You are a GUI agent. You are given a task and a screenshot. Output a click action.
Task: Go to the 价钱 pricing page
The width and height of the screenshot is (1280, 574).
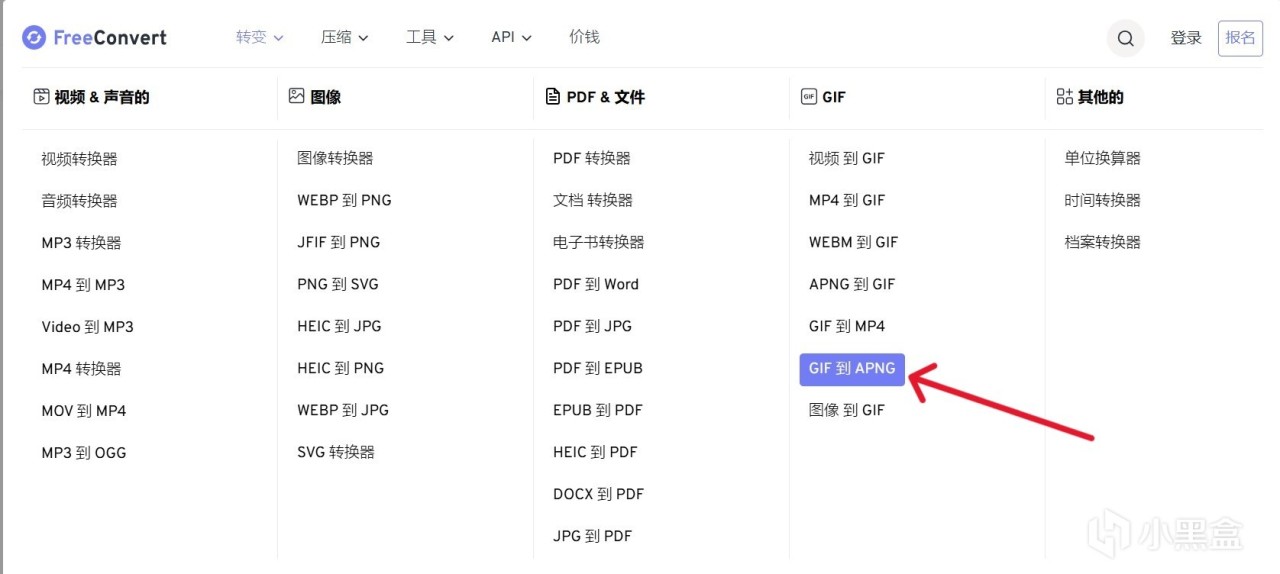(584, 37)
